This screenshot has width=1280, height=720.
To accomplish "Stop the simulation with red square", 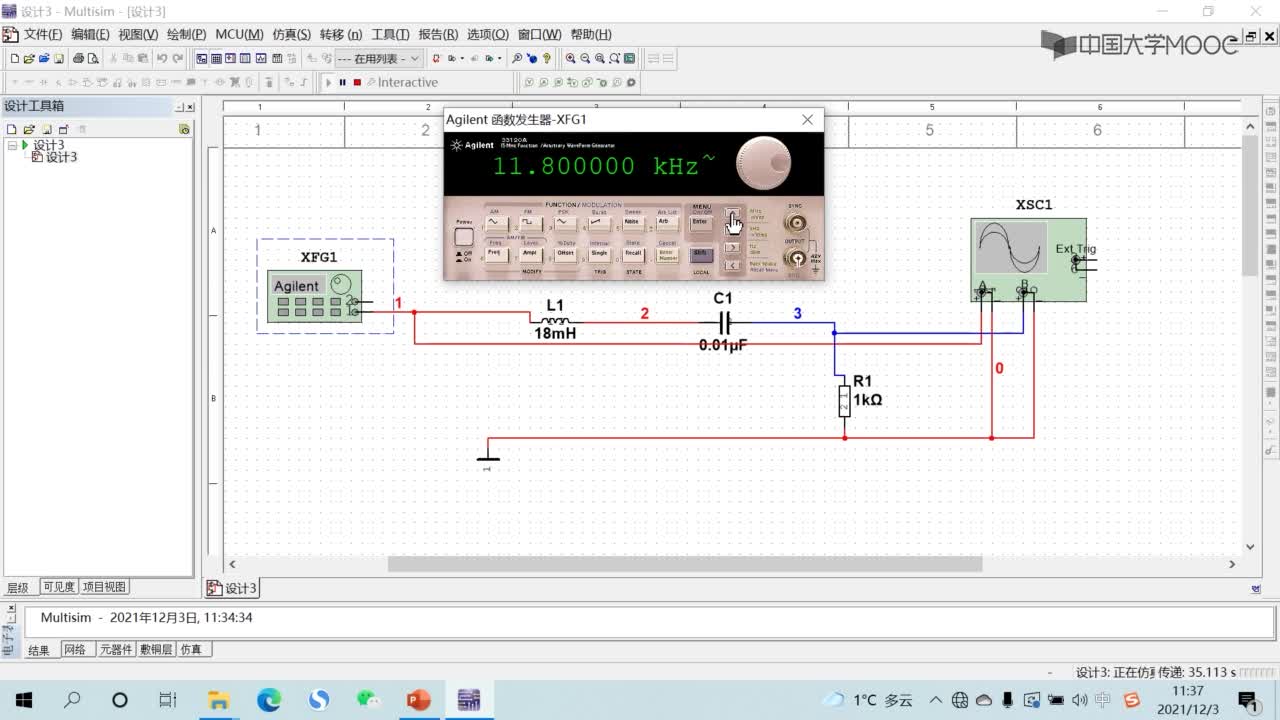I will point(357,83).
